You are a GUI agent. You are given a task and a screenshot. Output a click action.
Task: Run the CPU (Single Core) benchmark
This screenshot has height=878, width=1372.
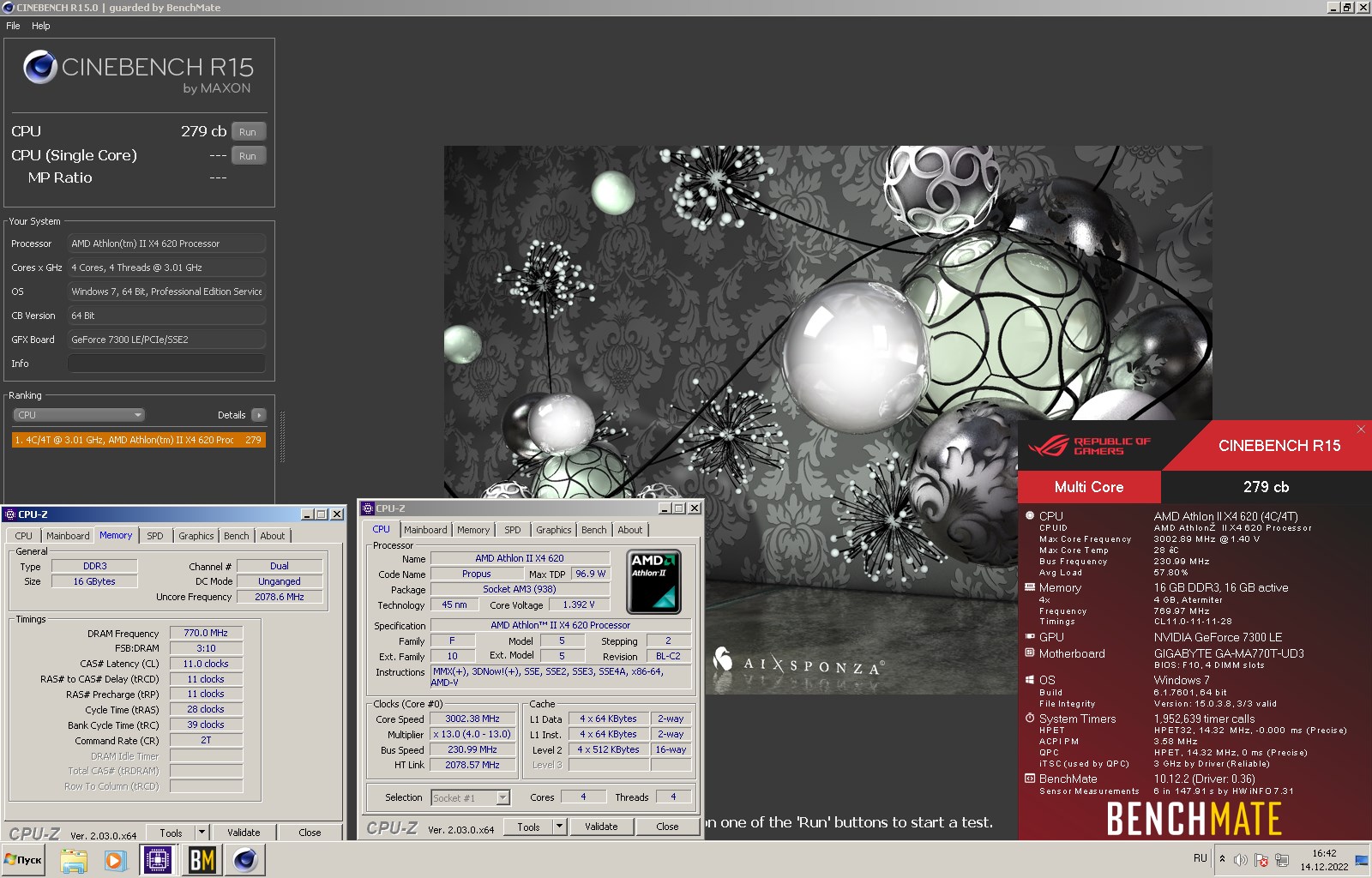pos(248,156)
